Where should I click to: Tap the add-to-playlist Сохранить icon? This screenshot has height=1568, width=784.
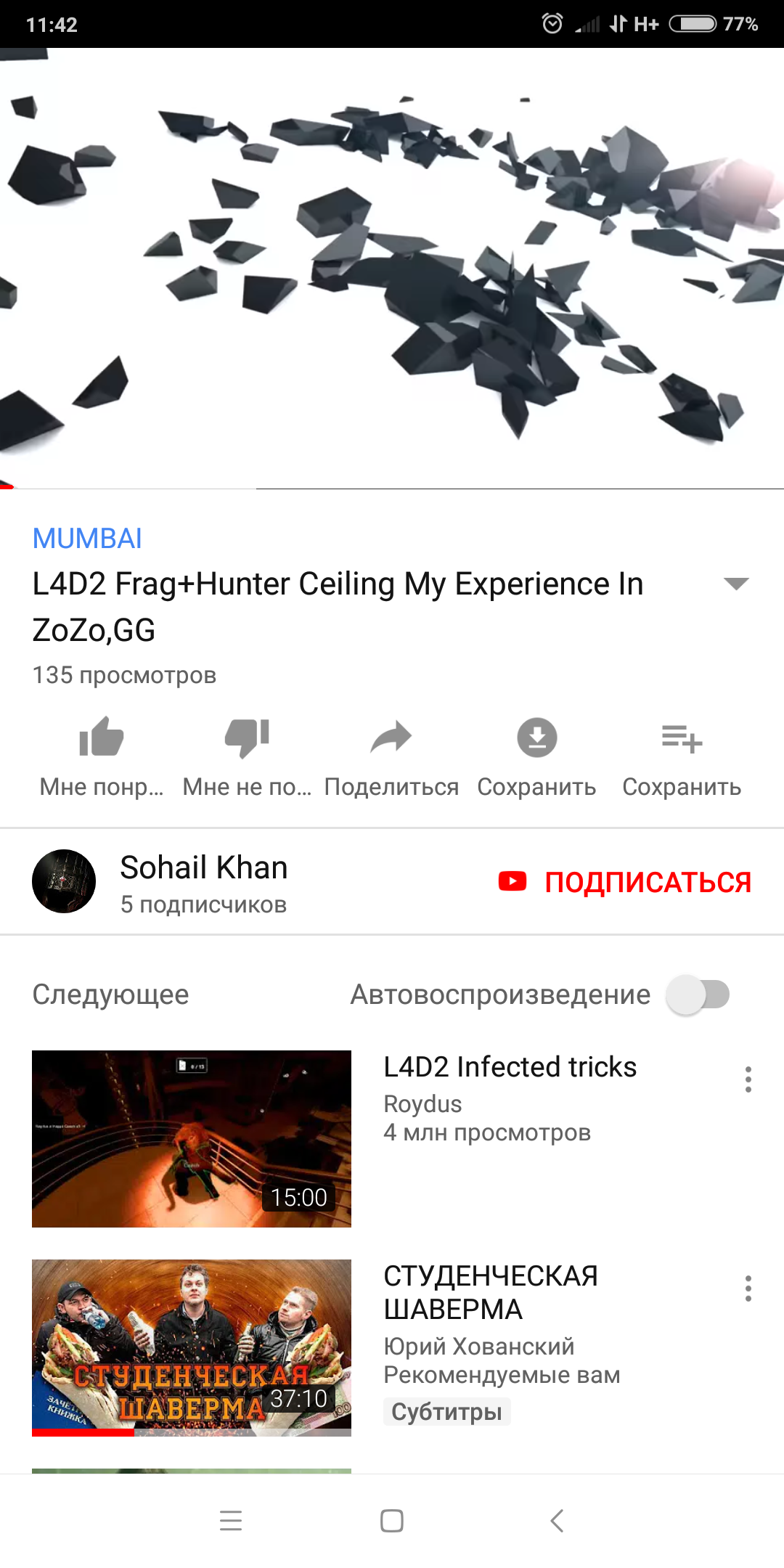coord(682,738)
